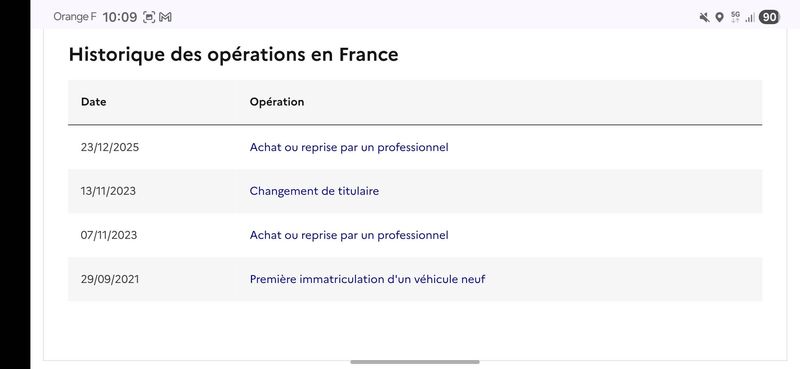Viewport: 800px width, 369px height.
Task: Select the Opération column header
Action: tap(277, 102)
